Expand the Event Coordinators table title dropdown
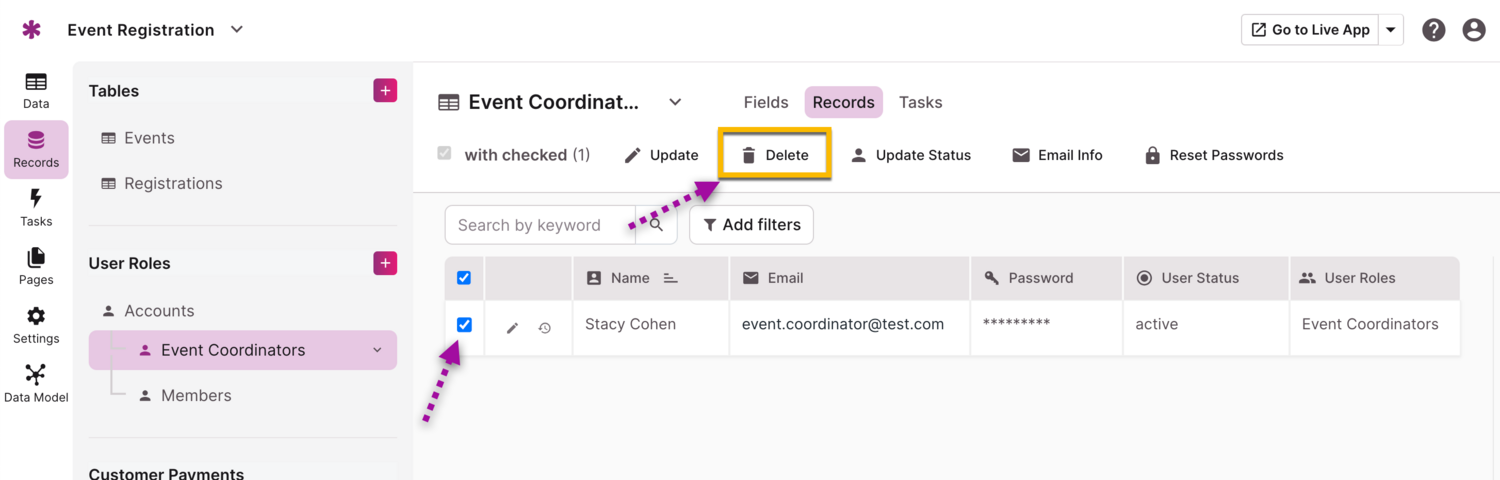The height and width of the screenshot is (480, 1500). click(675, 102)
